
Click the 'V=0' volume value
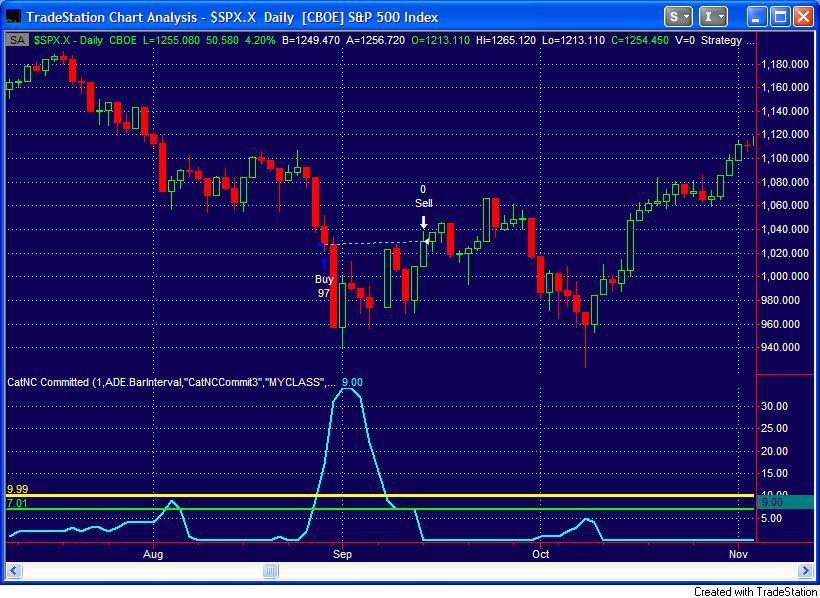[685, 40]
